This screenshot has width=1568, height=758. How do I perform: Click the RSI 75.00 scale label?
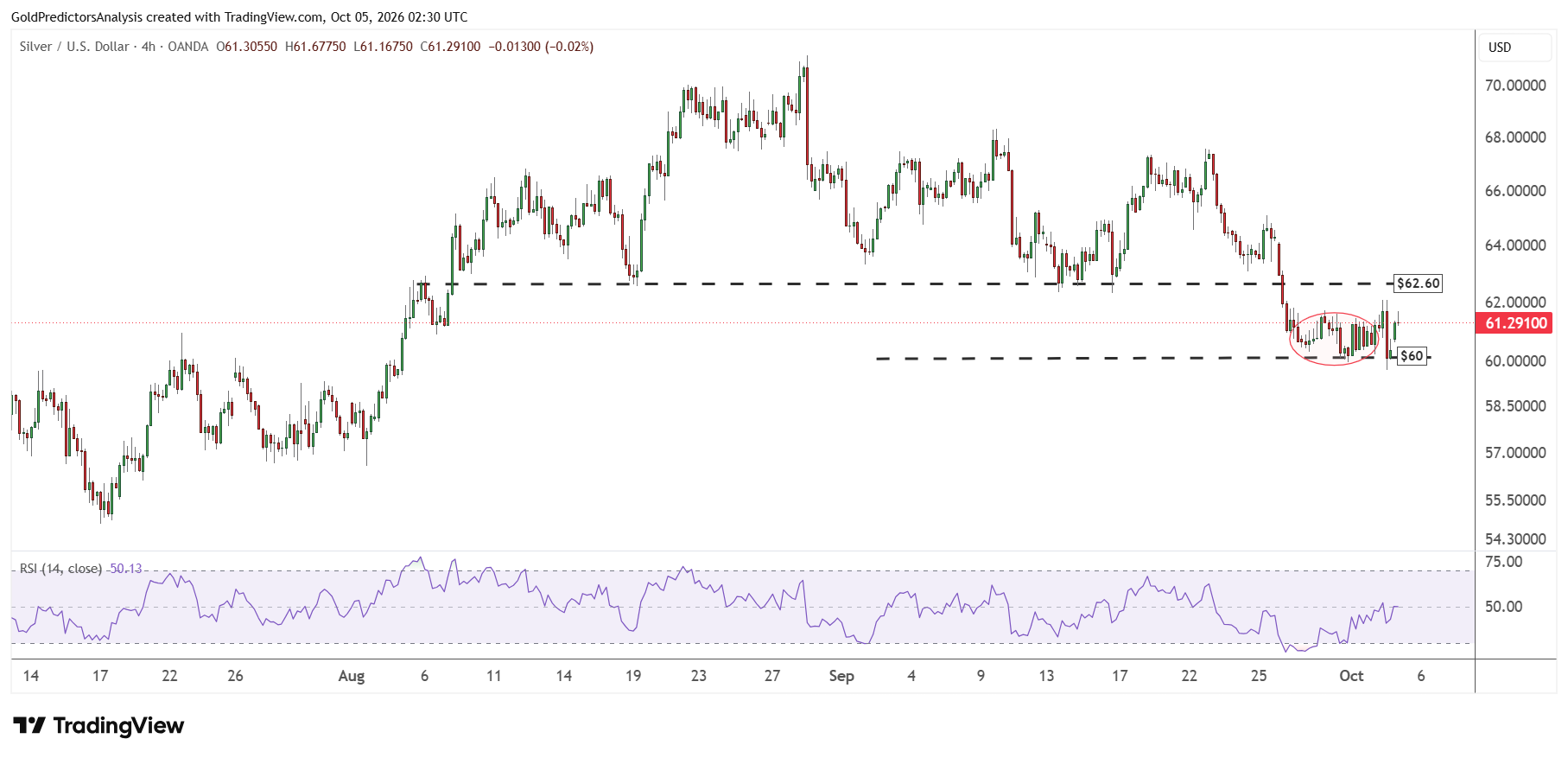click(1503, 562)
